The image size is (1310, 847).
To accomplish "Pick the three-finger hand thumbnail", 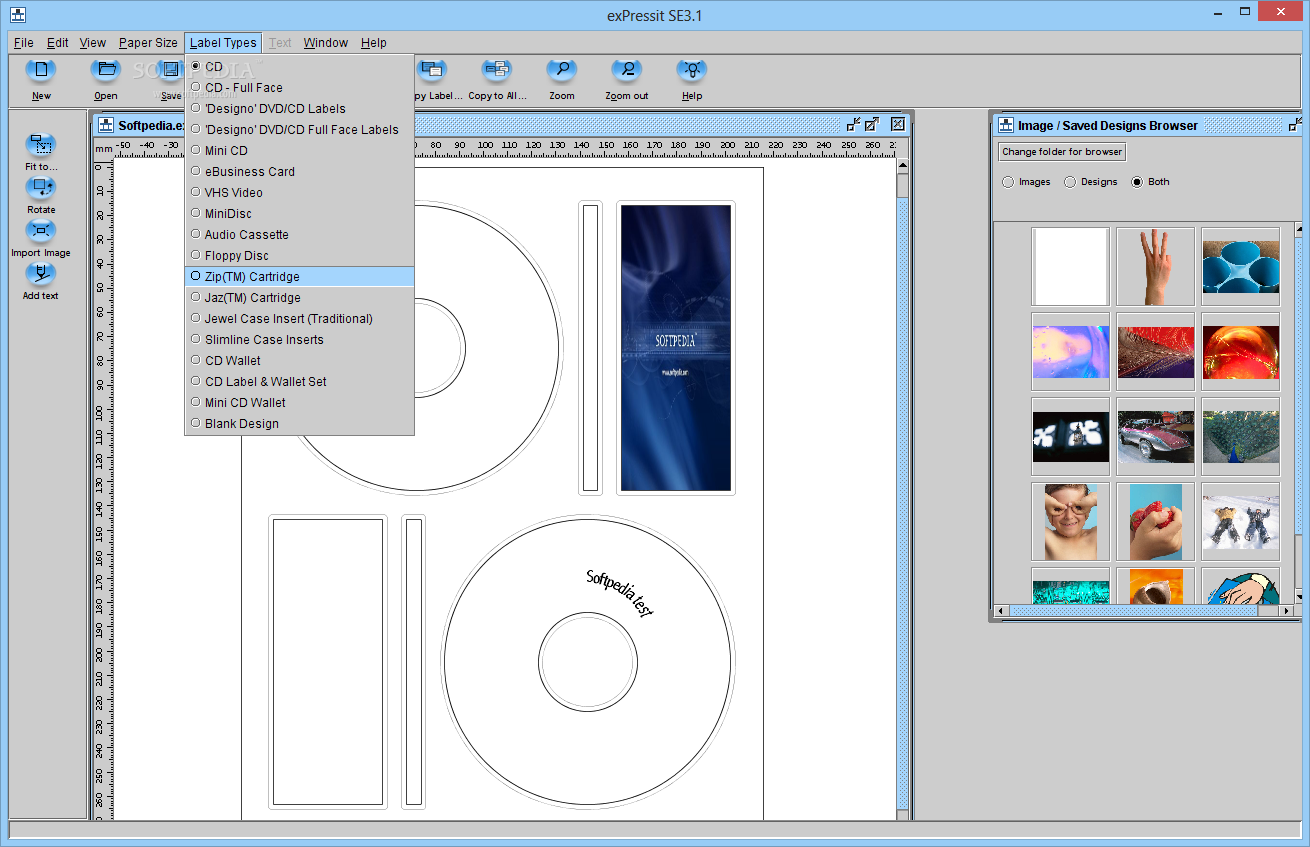I will [1155, 266].
